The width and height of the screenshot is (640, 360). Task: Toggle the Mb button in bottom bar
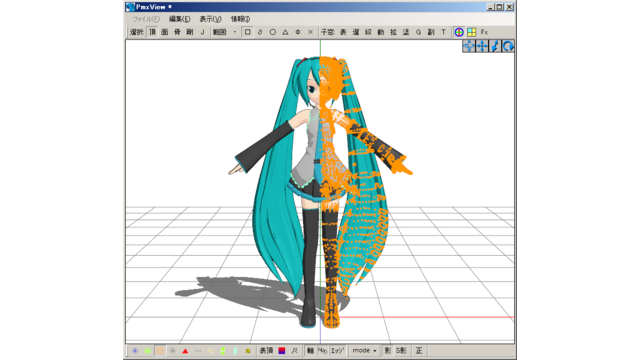(322, 351)
